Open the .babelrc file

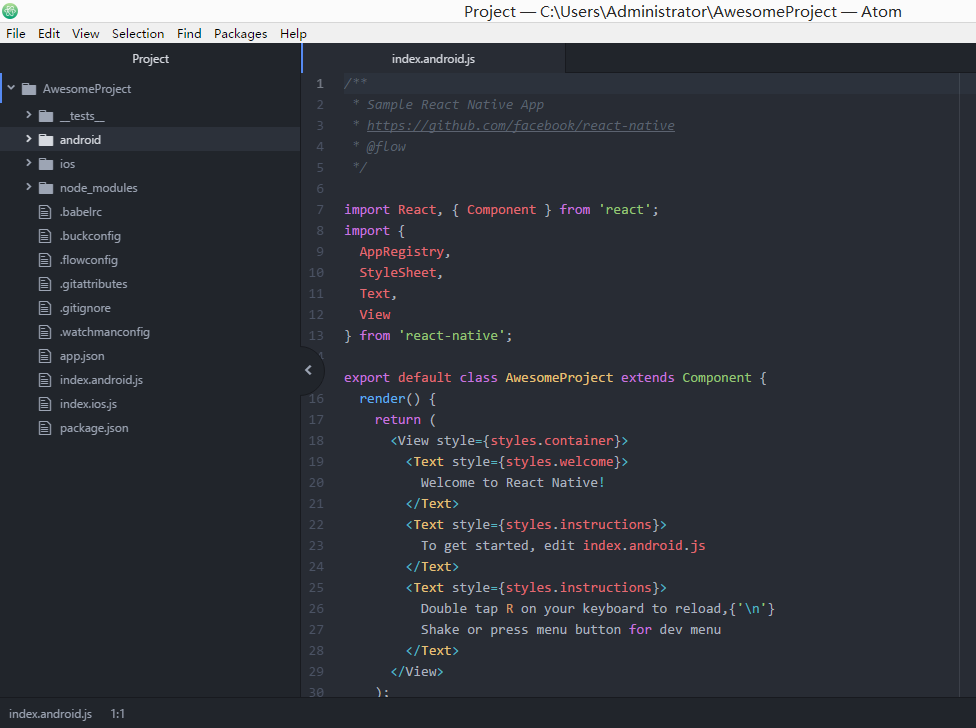pyautogui.click(x=81, y=212)
